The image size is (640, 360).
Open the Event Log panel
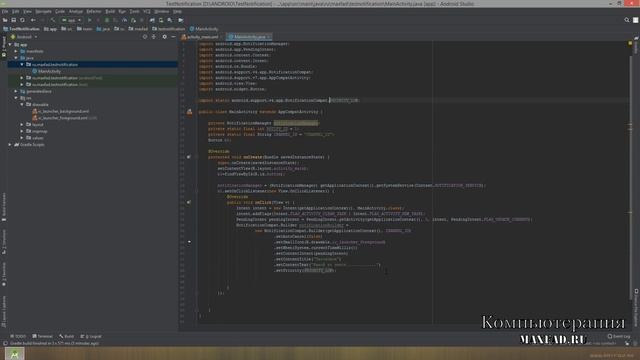click(619, 336)
